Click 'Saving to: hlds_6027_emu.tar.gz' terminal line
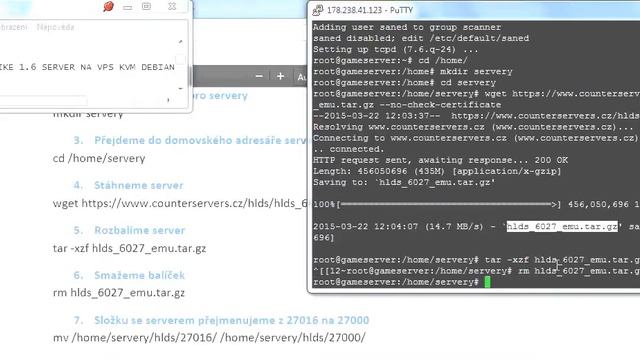Screen dimensions: 640x360 (x=404, y=182)
